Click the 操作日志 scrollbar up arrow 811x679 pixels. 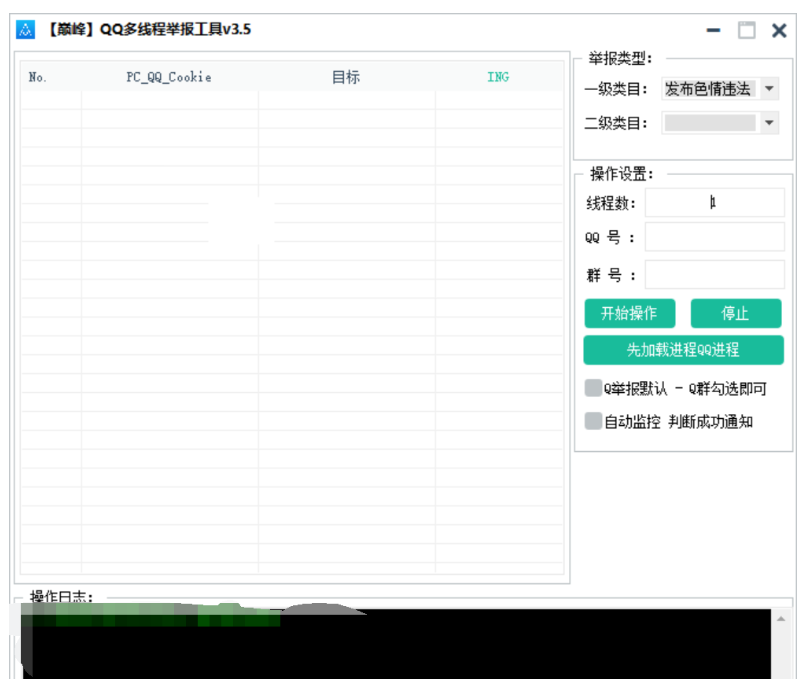[x=782, y=620]
